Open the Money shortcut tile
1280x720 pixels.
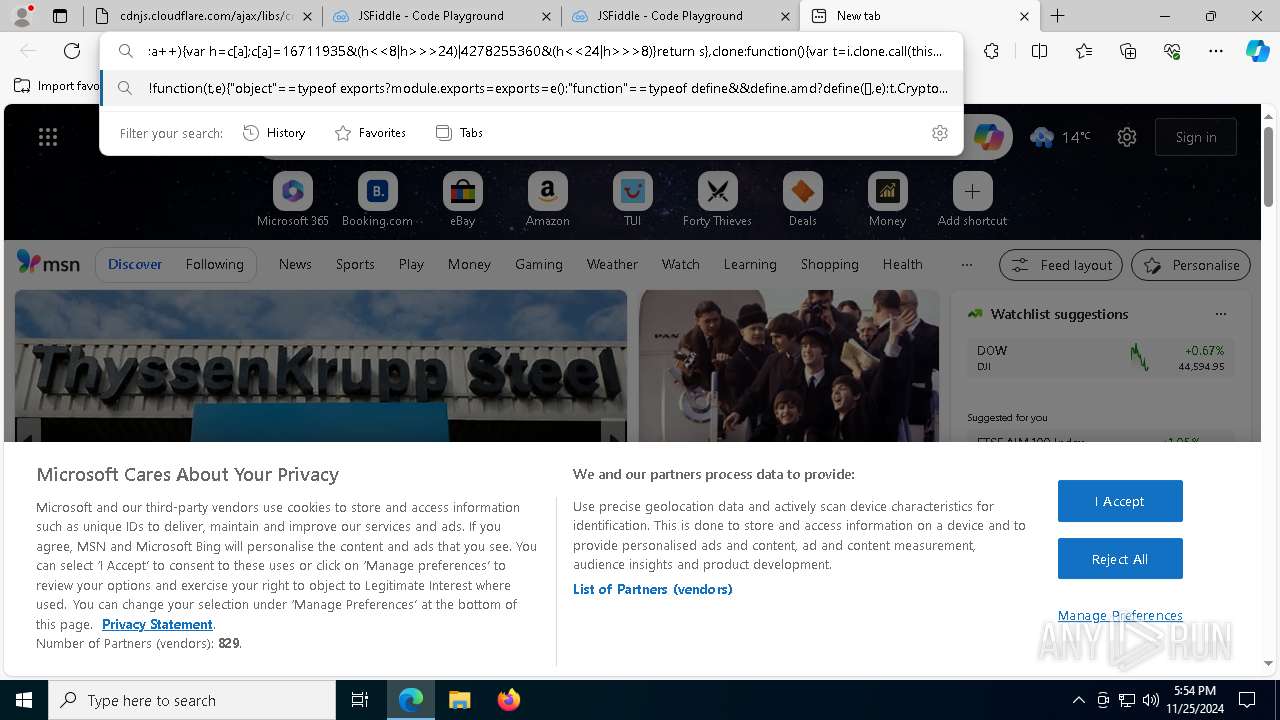click(887, 200)
